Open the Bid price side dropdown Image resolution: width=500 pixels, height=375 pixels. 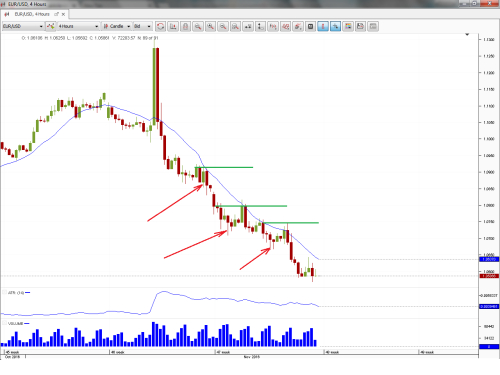click(x=143, y=26)
